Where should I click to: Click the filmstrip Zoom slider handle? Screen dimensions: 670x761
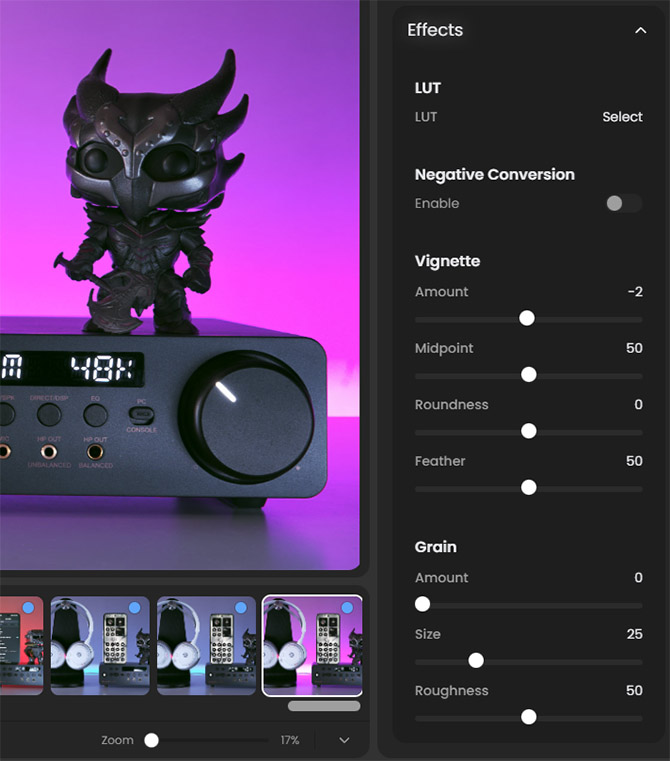(x=151, y=740)
